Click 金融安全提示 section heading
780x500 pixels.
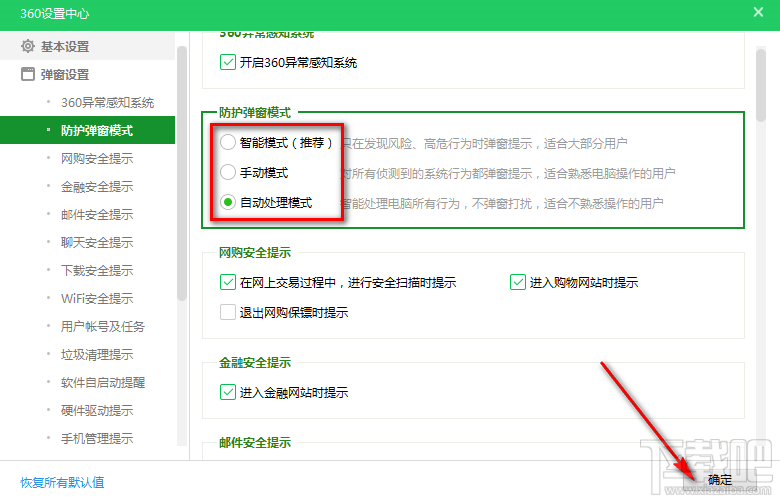click(x=255, y=363)
